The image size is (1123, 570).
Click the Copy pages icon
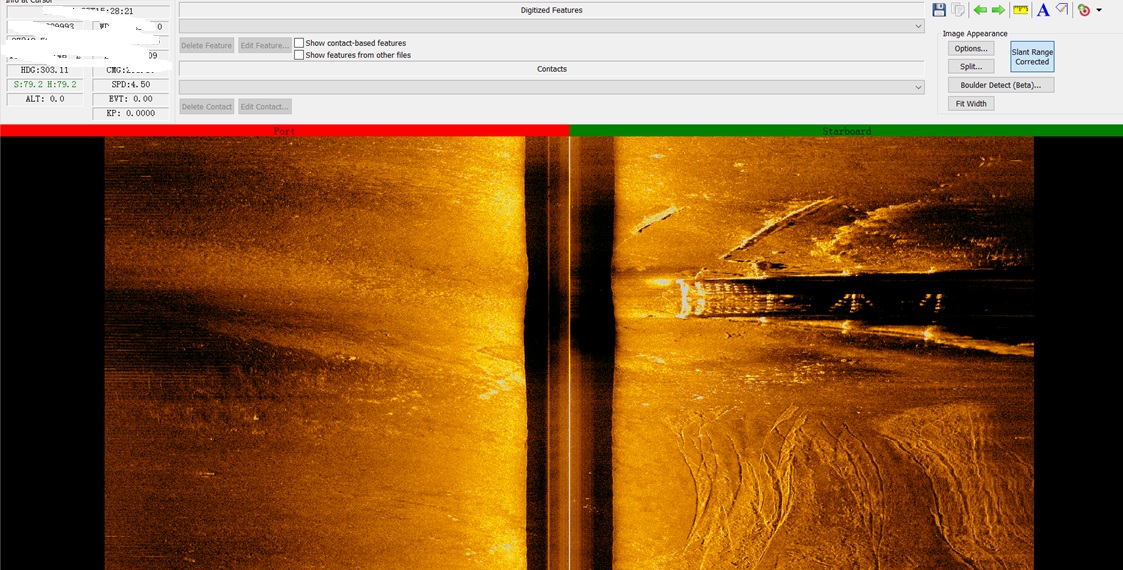[x=958, y=10]
